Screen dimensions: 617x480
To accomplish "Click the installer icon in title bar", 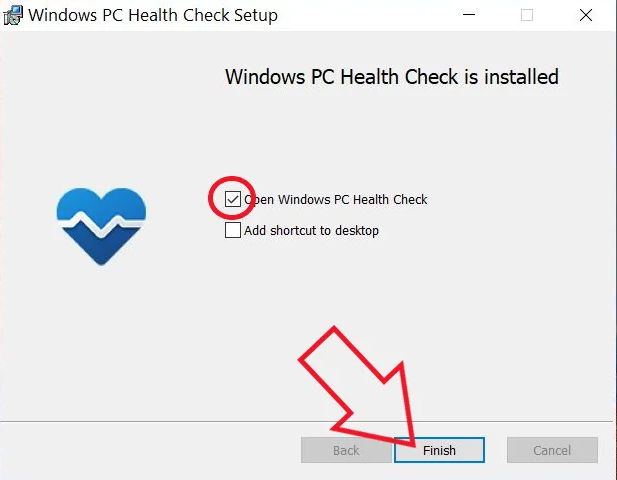I will 13,15.
